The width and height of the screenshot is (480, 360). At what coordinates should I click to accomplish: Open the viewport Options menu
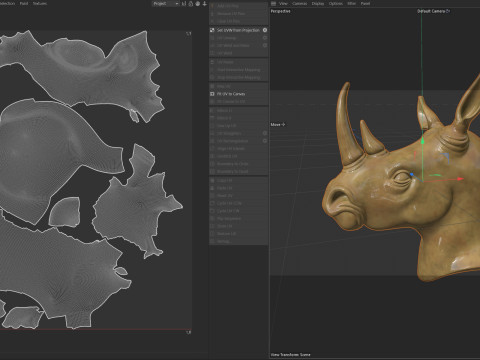(x=336, y=3)
